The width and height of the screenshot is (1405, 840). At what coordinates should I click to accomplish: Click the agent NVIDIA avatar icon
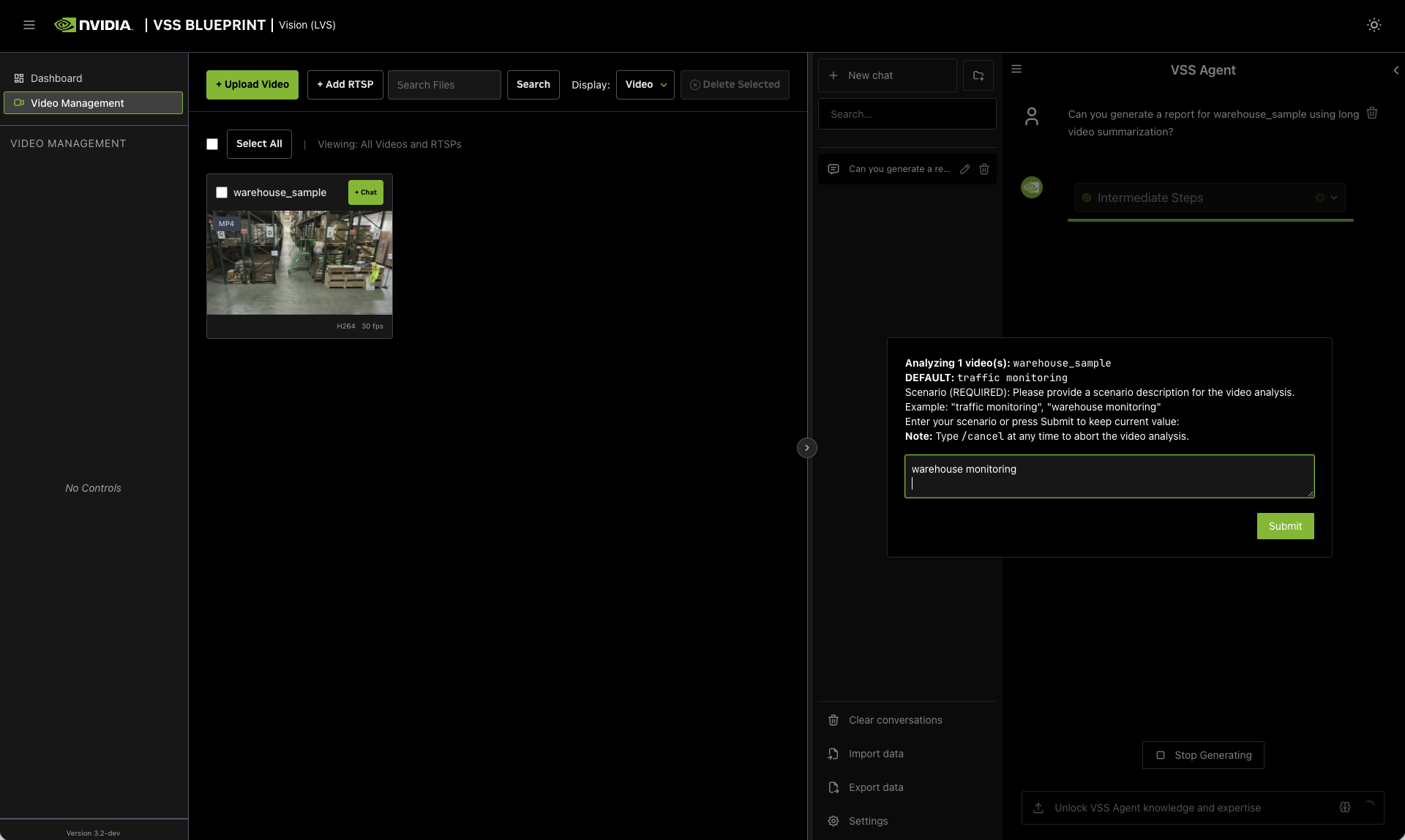[x=1032, y=187]
